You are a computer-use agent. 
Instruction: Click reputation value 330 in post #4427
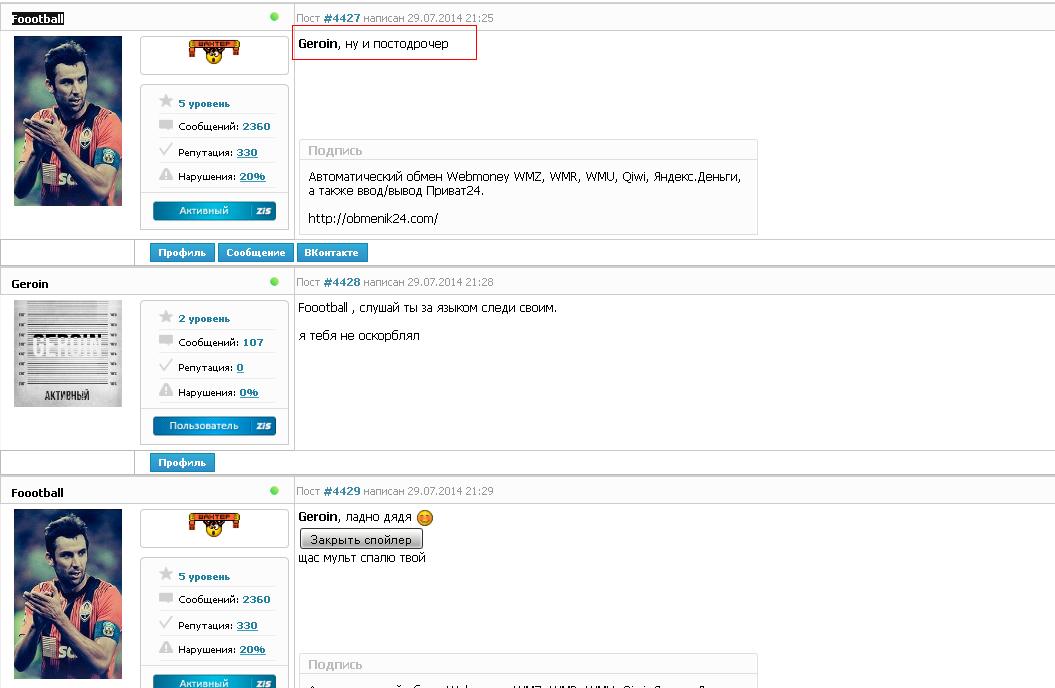click(247, 153)
